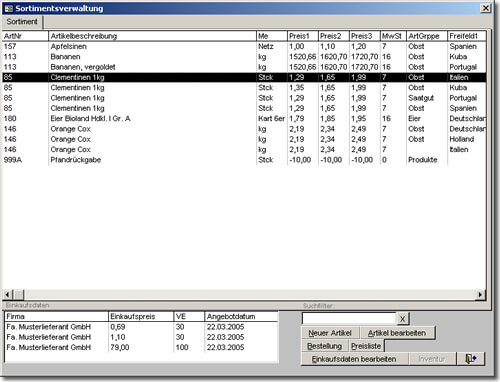Viewport: 500px width, 382px height.
Task: Click article number 157
Action: click(x=10, y=46)
